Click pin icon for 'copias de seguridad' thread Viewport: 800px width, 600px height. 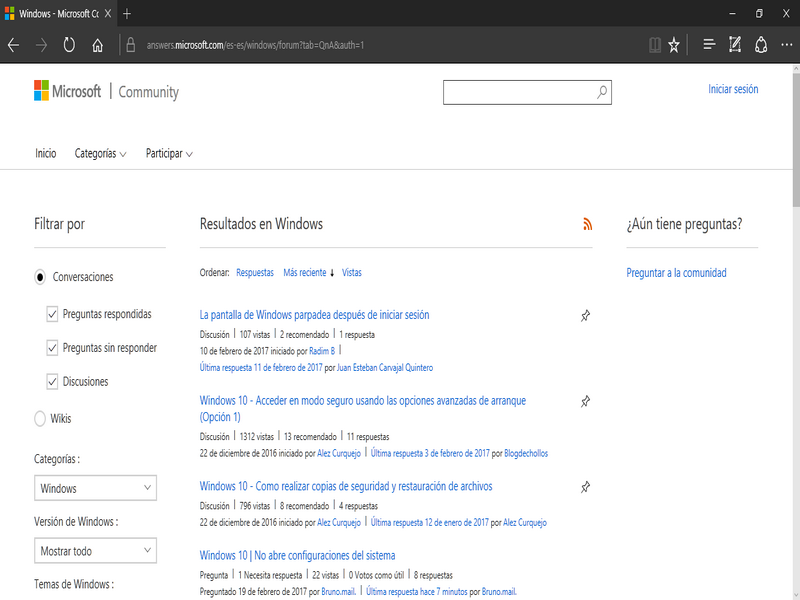tap(585, 487)
